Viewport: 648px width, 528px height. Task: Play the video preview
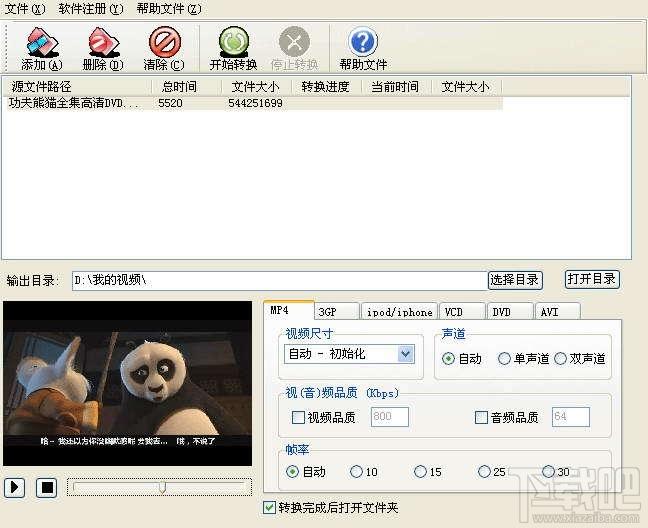tap(14, 488)
